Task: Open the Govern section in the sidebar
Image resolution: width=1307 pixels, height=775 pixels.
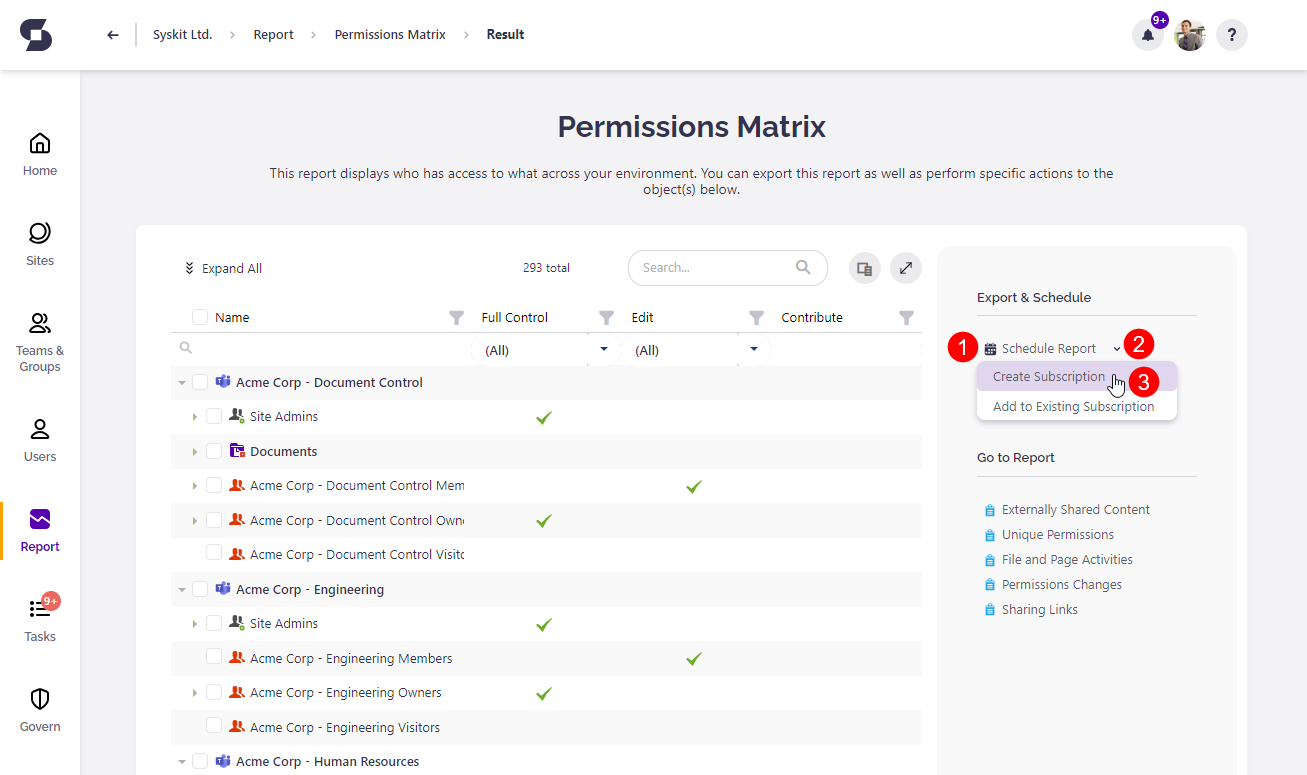Action: pos(39,708)
